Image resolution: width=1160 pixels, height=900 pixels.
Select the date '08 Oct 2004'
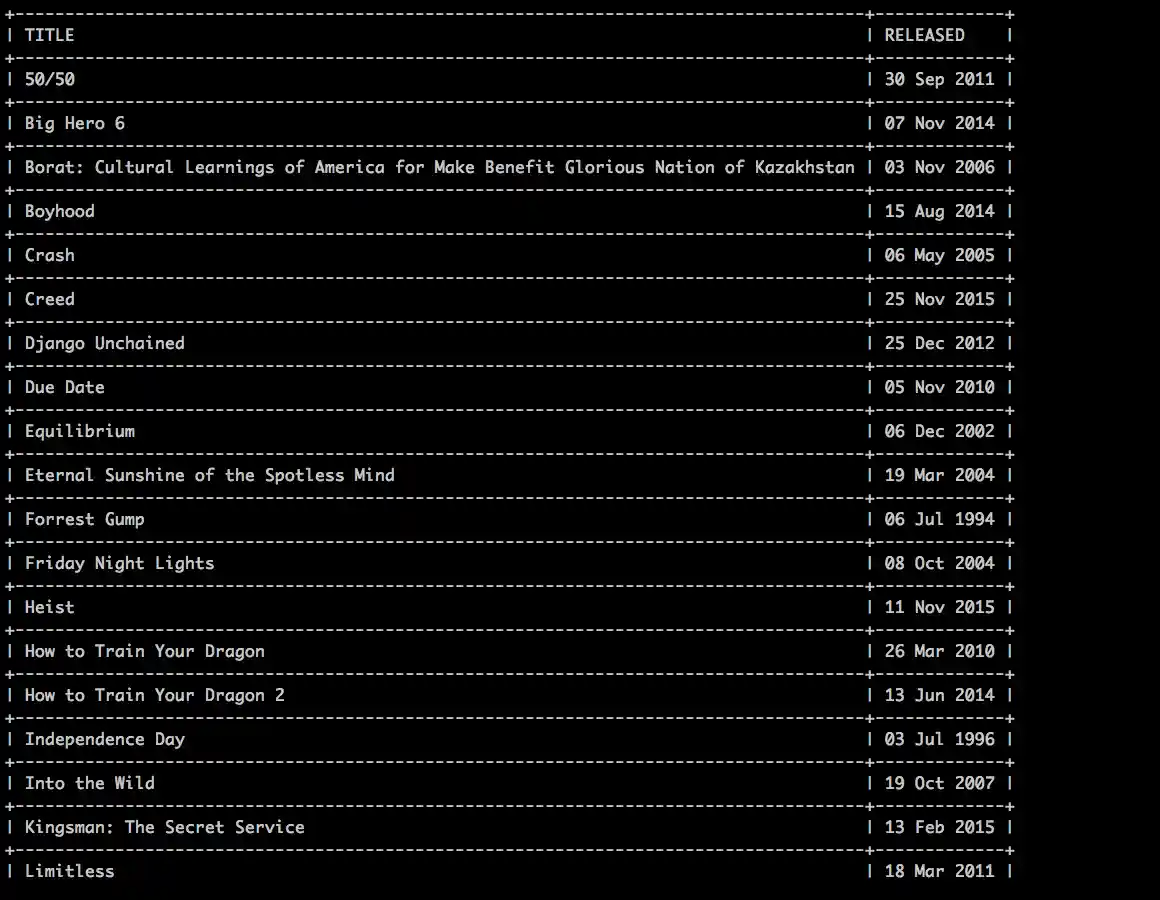click(940, 564)
